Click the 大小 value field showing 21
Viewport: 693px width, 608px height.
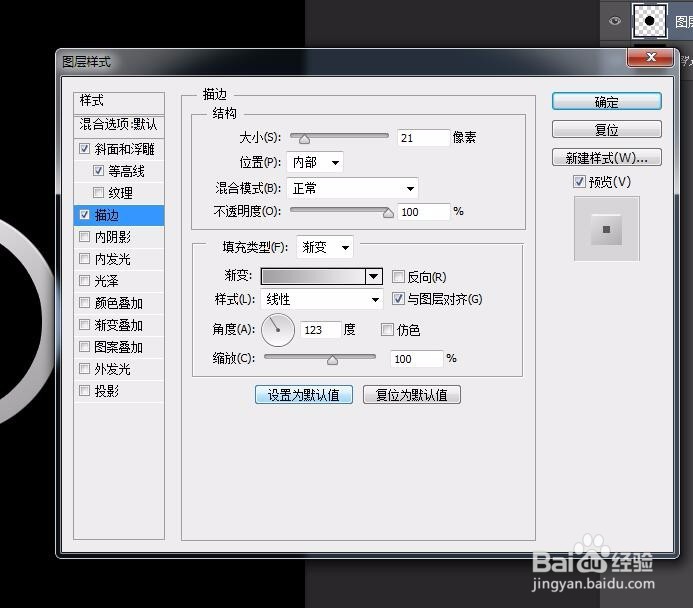coord(423,138)
